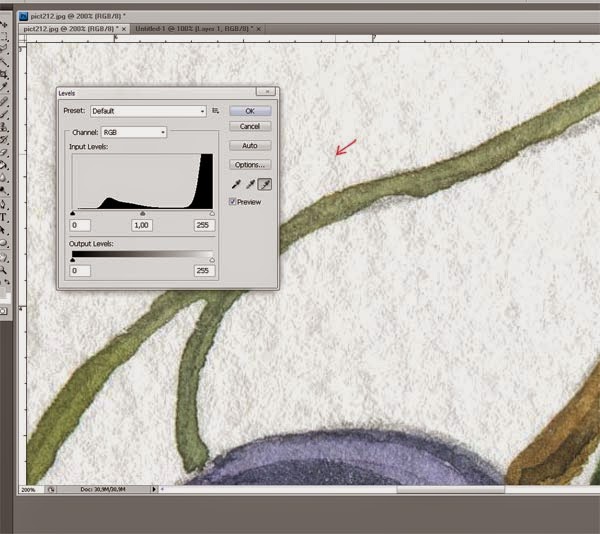Open the Doc info arrow menu in status bar
The width and height of the screenshot is (600, 534).
coord(154,489)
